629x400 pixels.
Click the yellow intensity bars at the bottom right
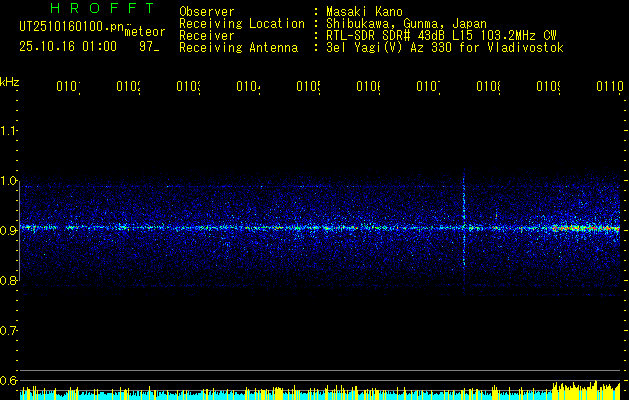click(x=586, y=391)
